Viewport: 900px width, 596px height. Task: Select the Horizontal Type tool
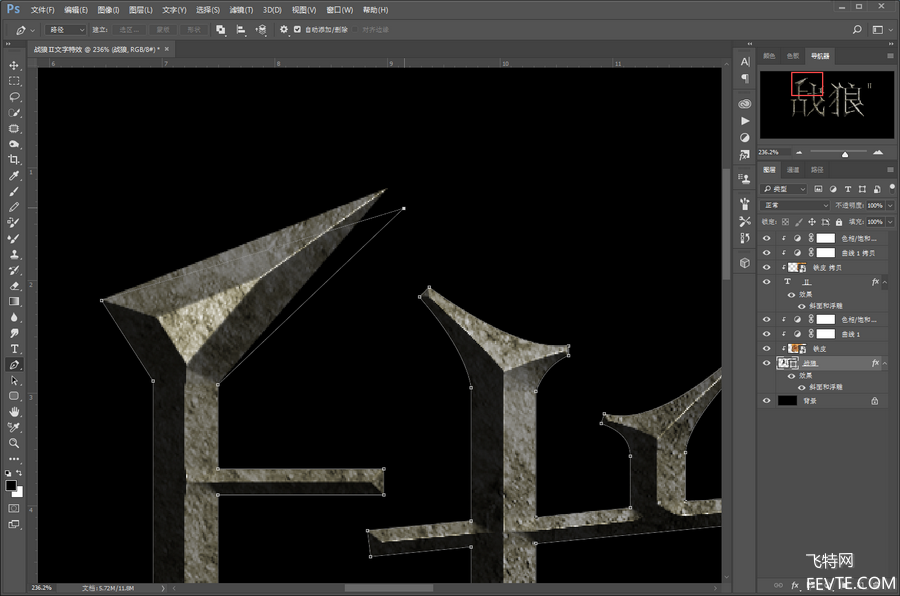(14, 349)
